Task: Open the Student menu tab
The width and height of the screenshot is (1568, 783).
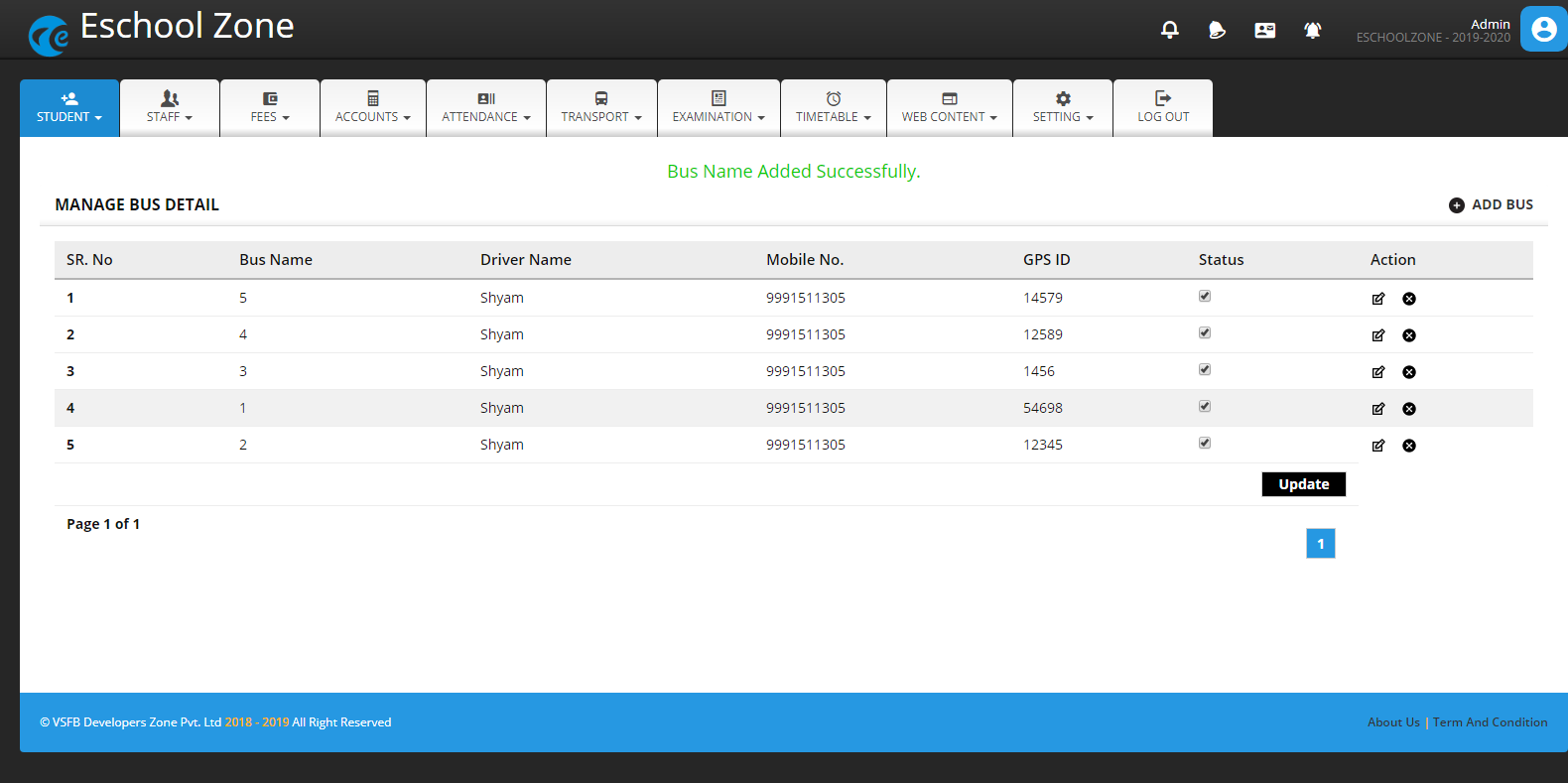Action: coord(69,107)
